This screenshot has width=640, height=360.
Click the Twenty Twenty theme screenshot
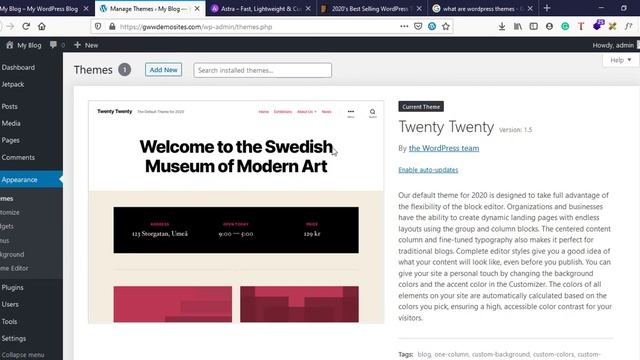[236, 212]
